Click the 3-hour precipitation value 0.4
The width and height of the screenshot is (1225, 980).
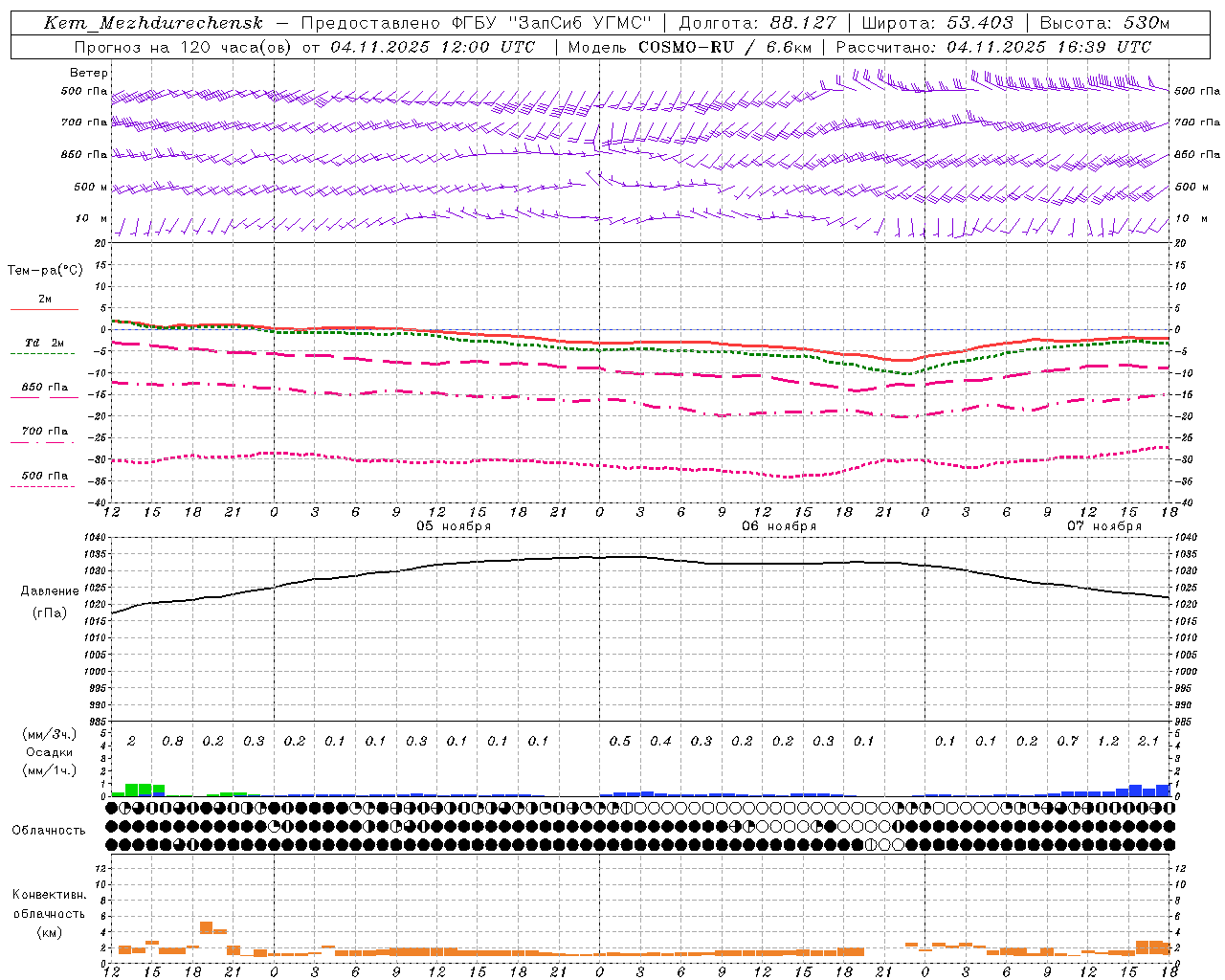[660, 742]
